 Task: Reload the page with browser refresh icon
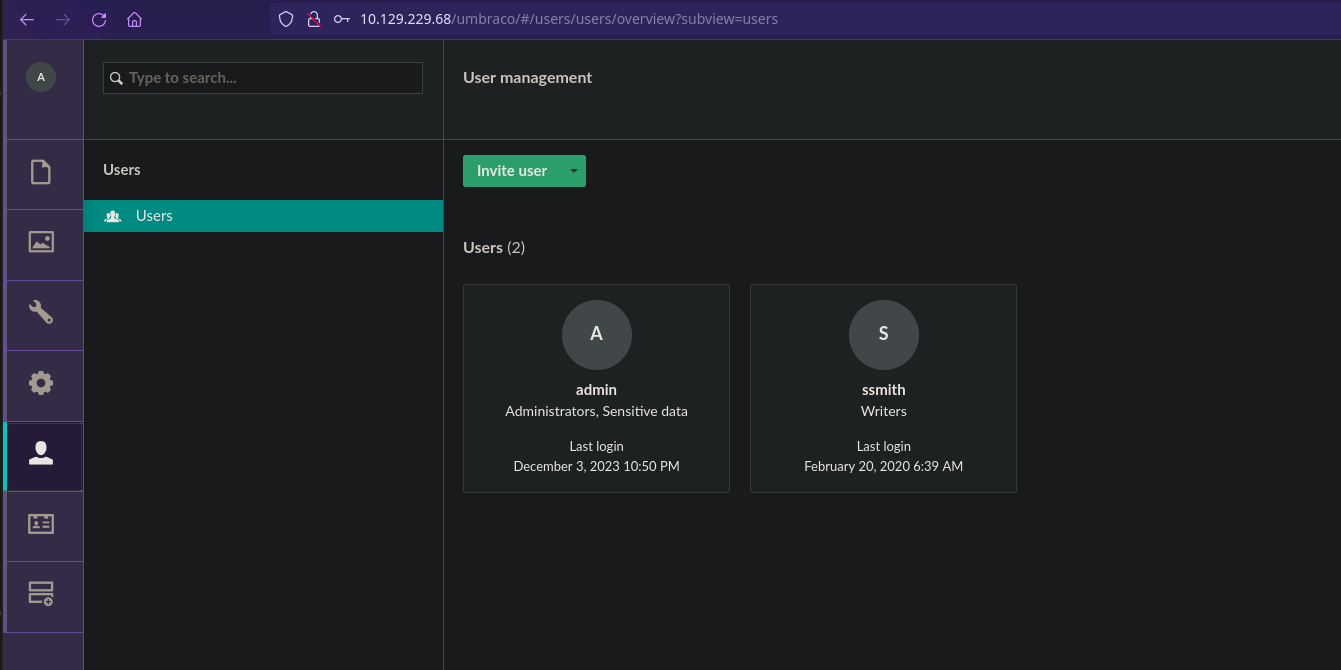tap(98, 19)
